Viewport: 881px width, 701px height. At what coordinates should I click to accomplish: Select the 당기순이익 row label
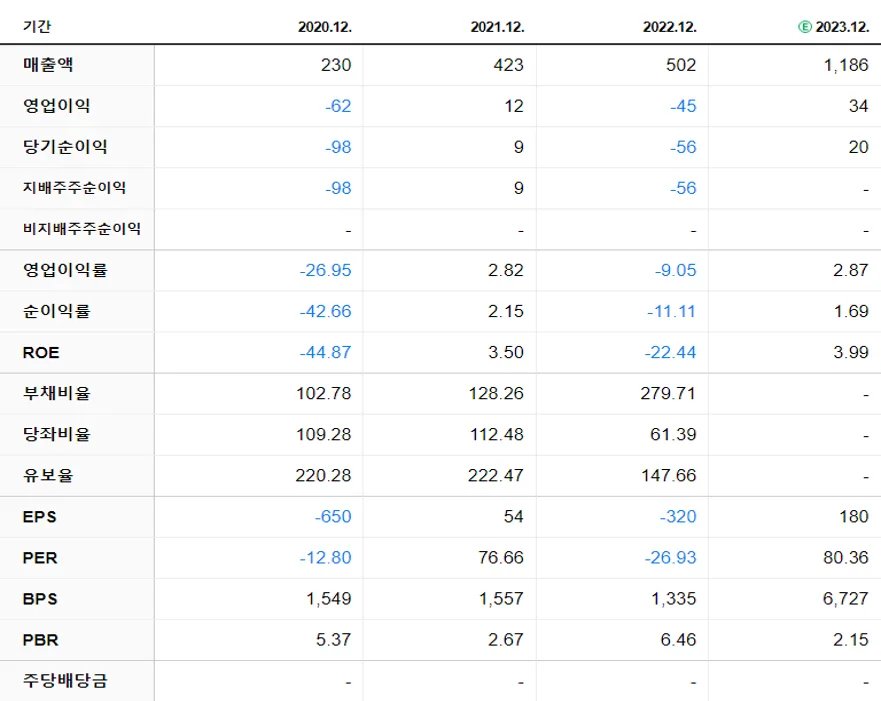click(56, 146)
